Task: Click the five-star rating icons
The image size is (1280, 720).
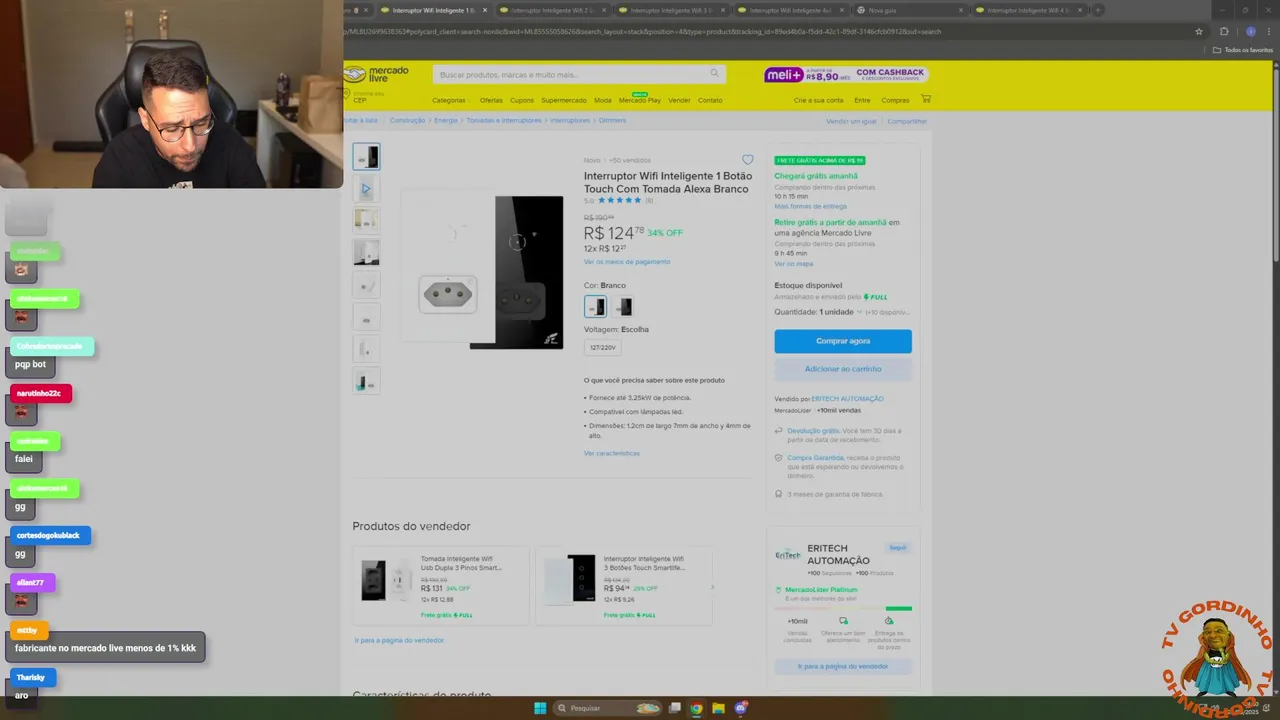Action: [619, 200]
